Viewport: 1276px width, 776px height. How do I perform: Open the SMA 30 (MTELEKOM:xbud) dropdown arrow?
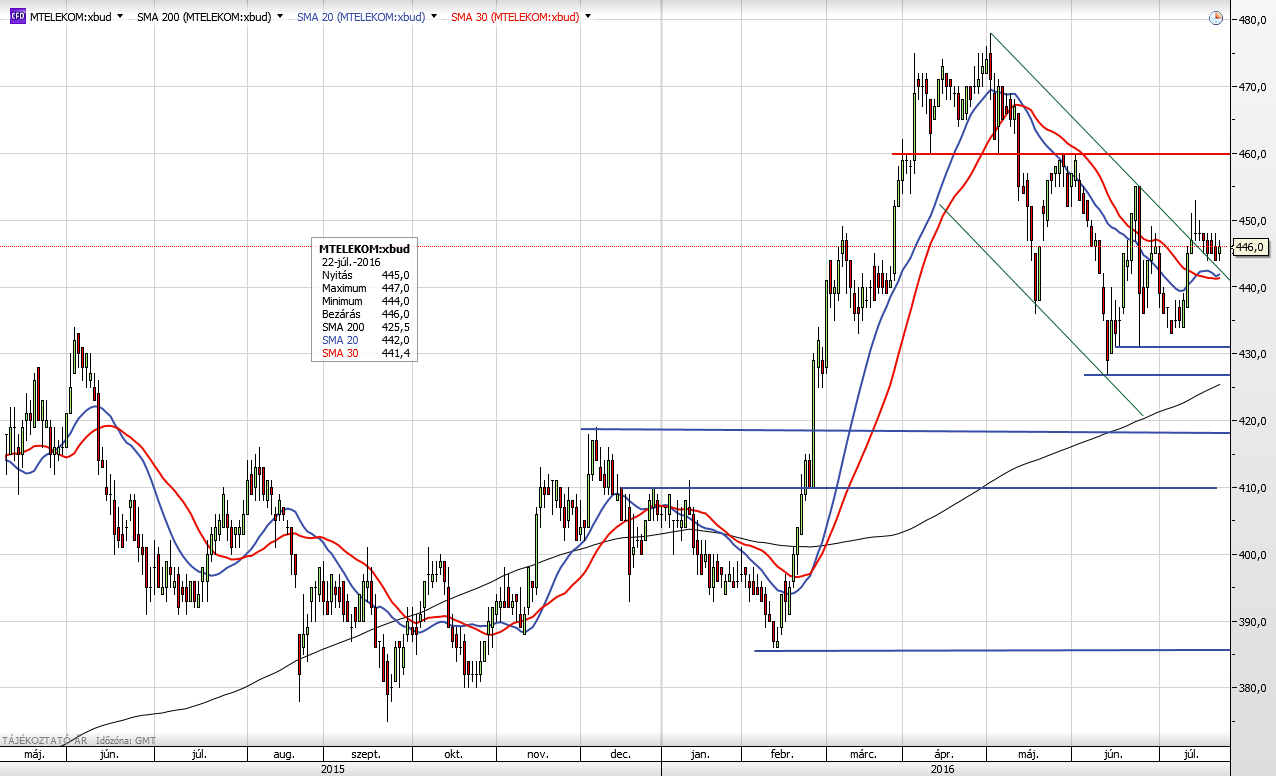click(x=587, y=17)
